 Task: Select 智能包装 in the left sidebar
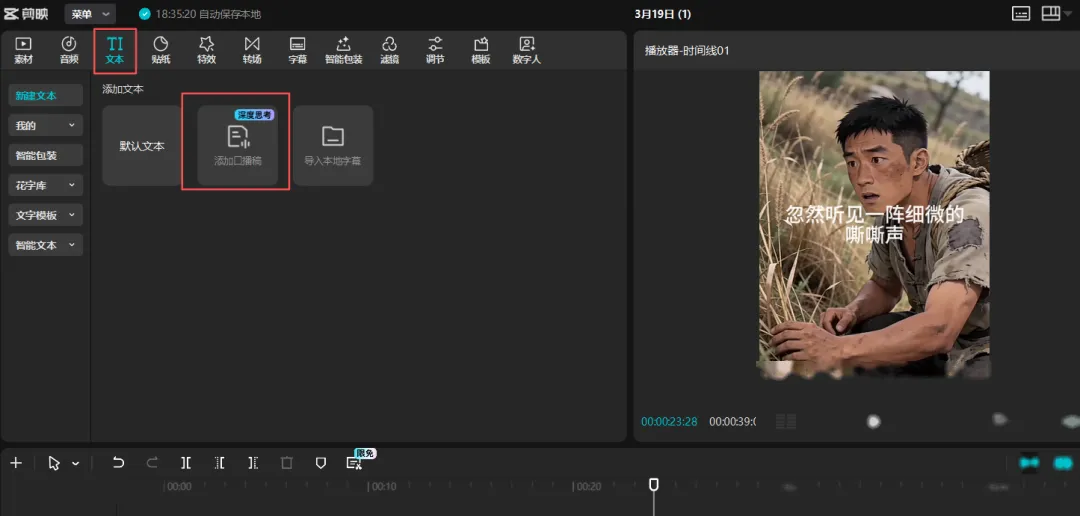click(x=45, y=156)
